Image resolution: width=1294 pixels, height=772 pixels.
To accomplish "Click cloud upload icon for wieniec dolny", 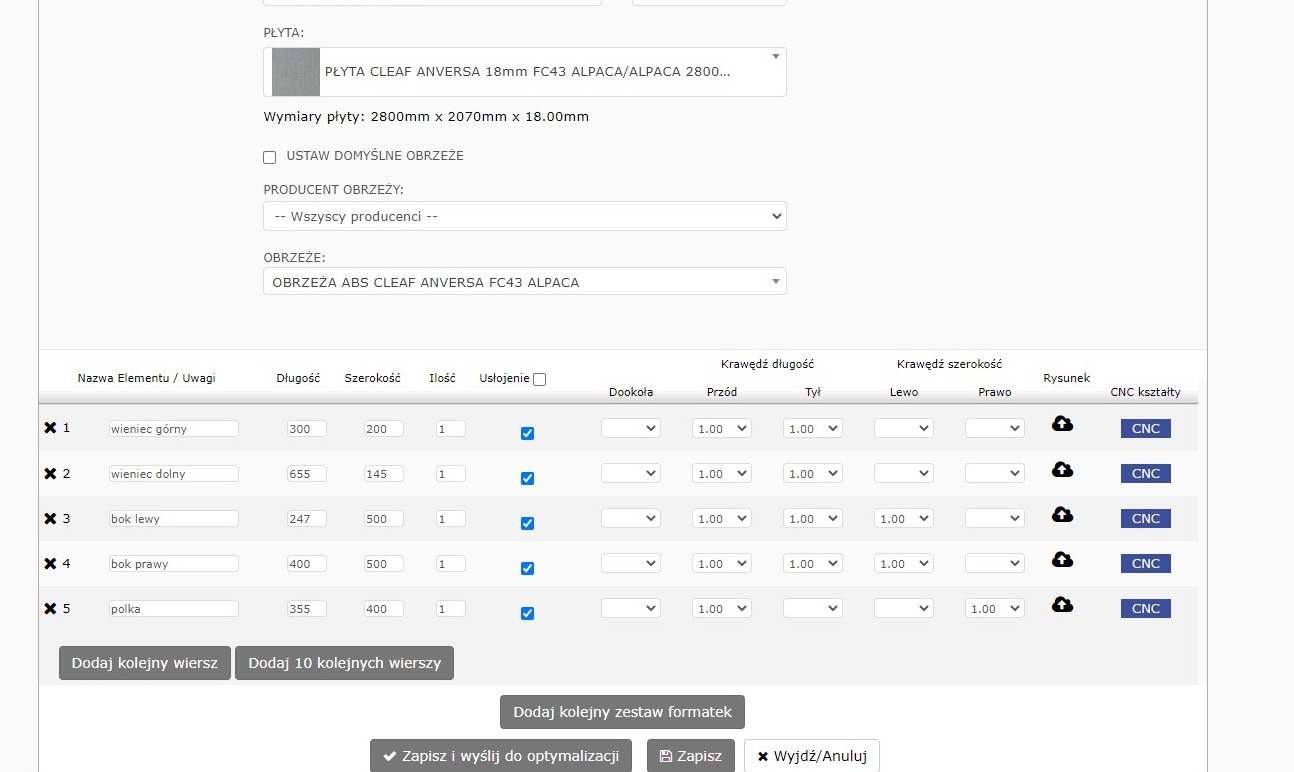I will (1062, 469).
